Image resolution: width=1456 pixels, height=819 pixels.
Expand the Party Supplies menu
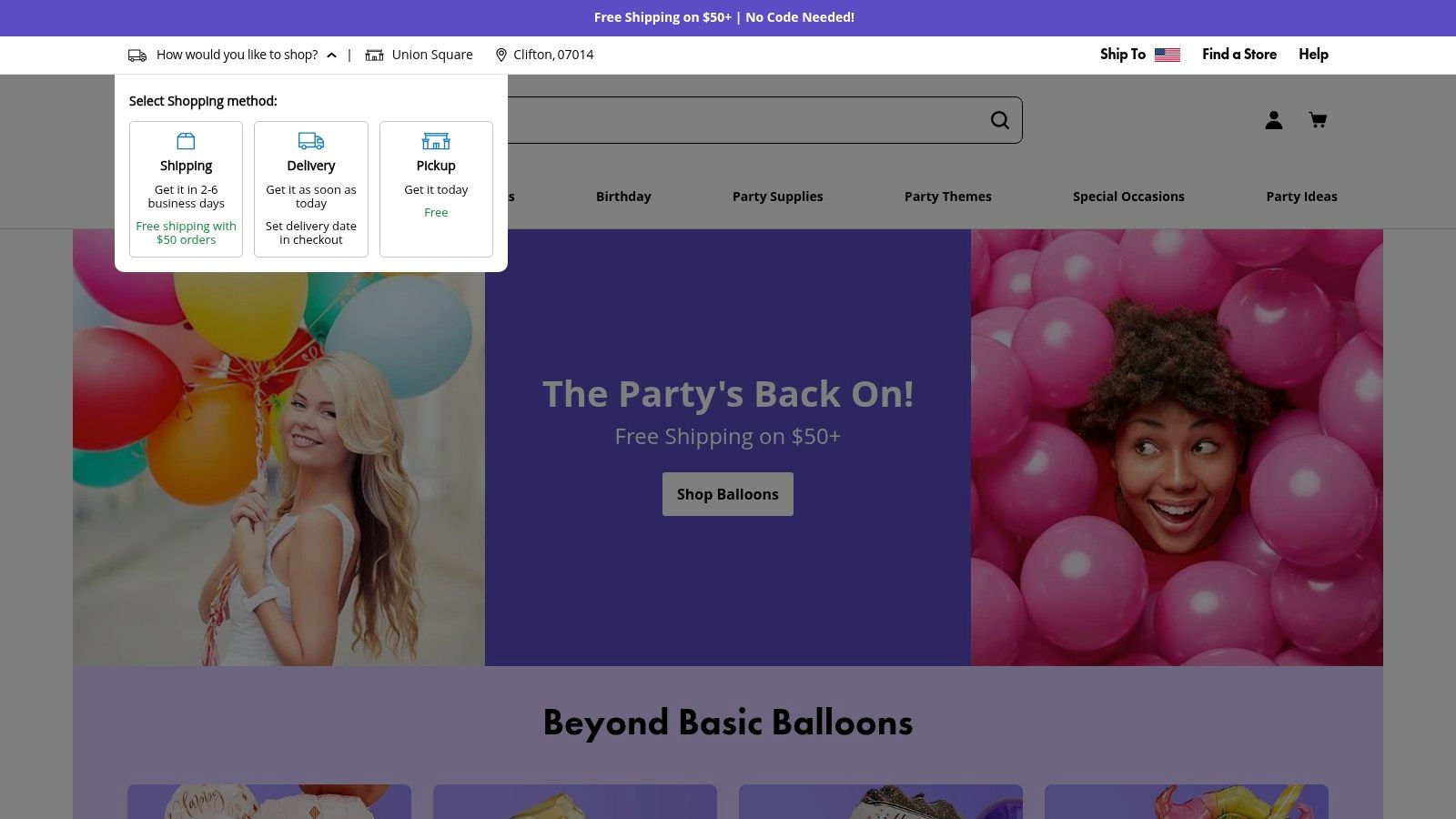pyautogui.click(x=777, y=197)
